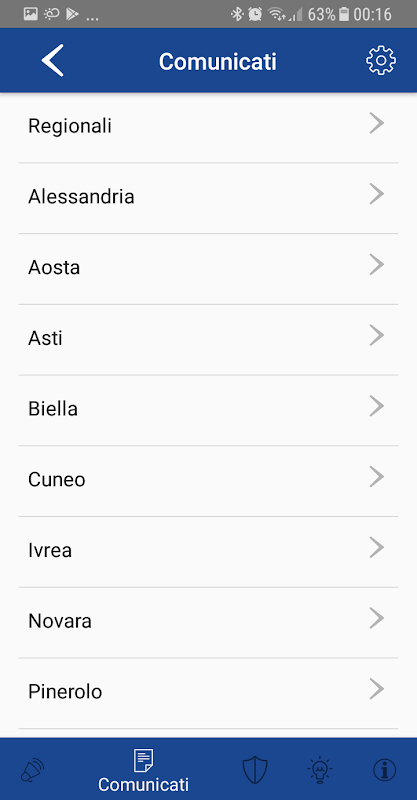Tap the Bluetooth icon in status bar
Image resolution: width=417 pixels, height=800 pixels.
[237, 14]
